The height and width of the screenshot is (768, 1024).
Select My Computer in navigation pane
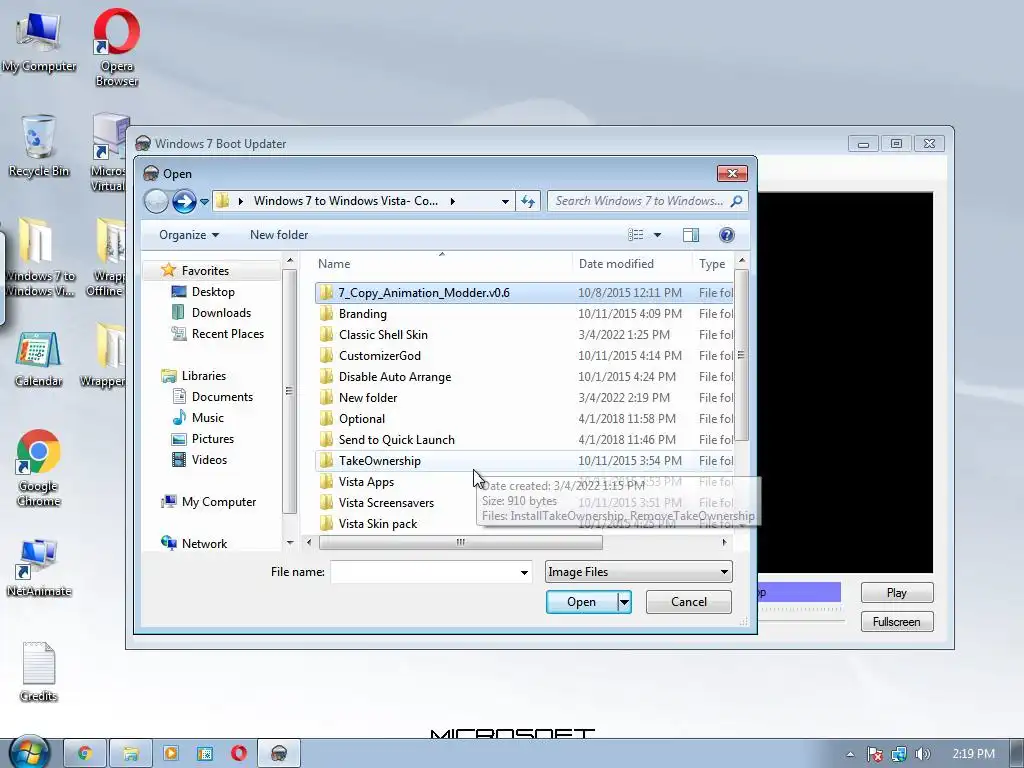coord(219,502)
